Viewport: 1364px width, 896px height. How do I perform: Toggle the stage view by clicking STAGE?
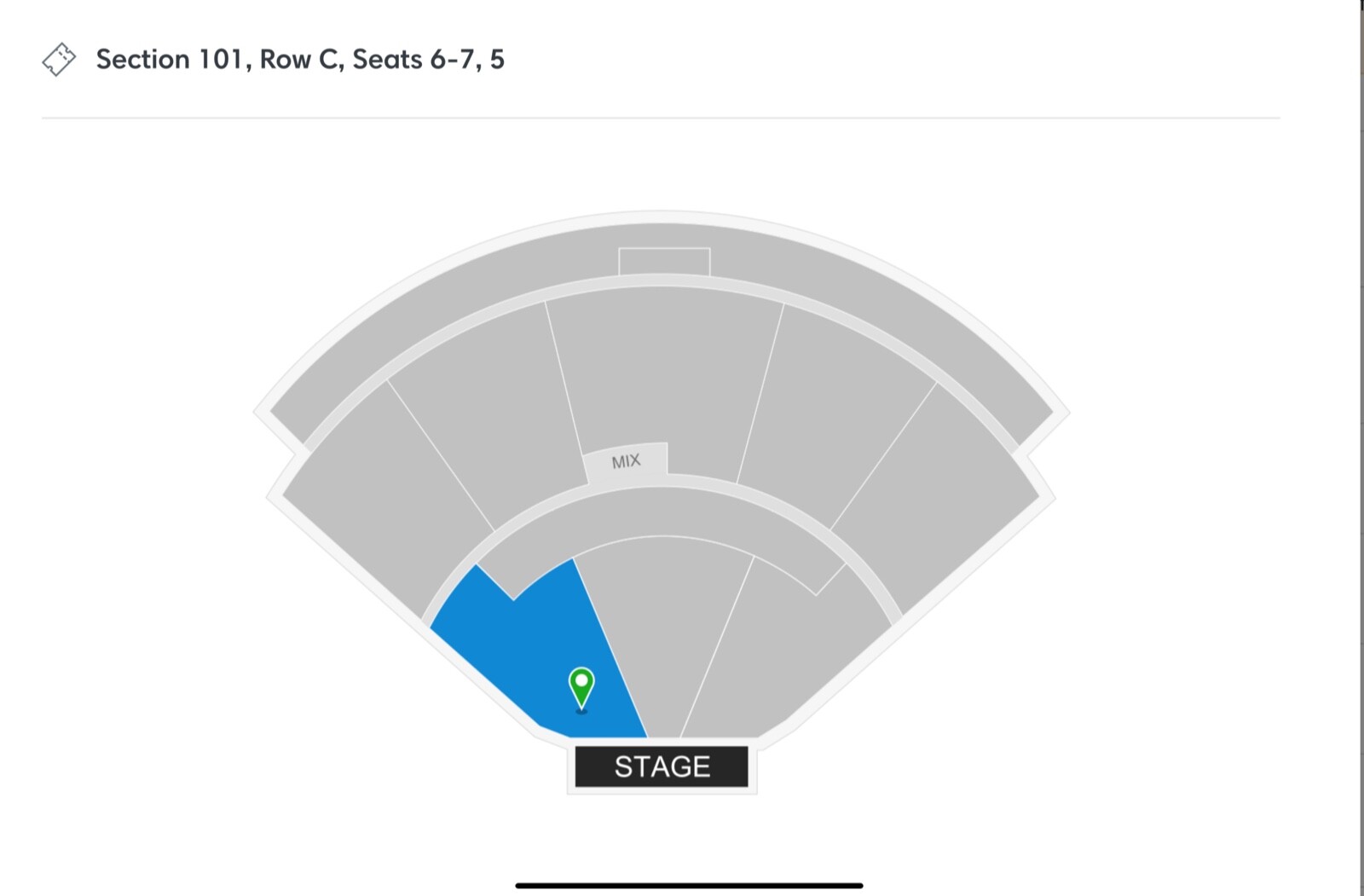661,766
